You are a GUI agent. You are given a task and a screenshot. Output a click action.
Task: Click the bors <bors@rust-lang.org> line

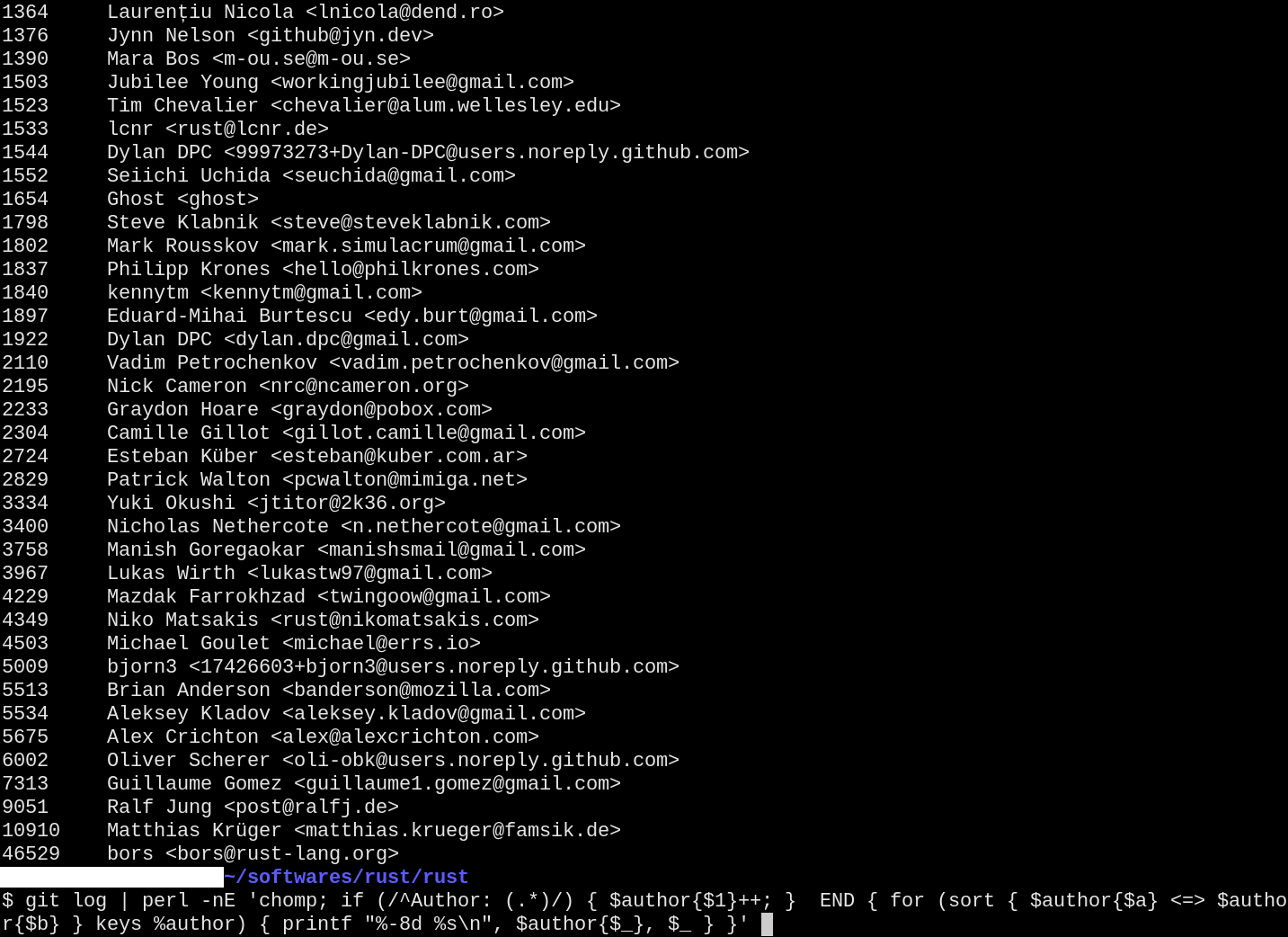pyautogui.click(x=253, y=853)
